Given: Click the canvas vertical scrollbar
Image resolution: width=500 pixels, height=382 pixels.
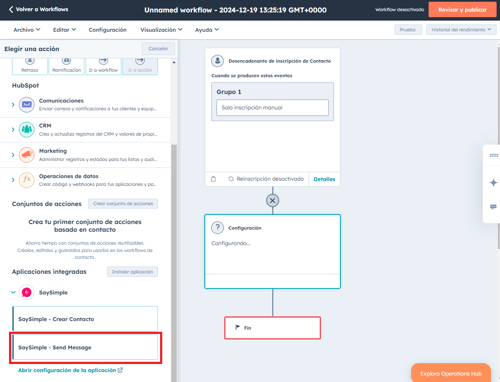Looking at the screenshot, I should click(498, 148).
